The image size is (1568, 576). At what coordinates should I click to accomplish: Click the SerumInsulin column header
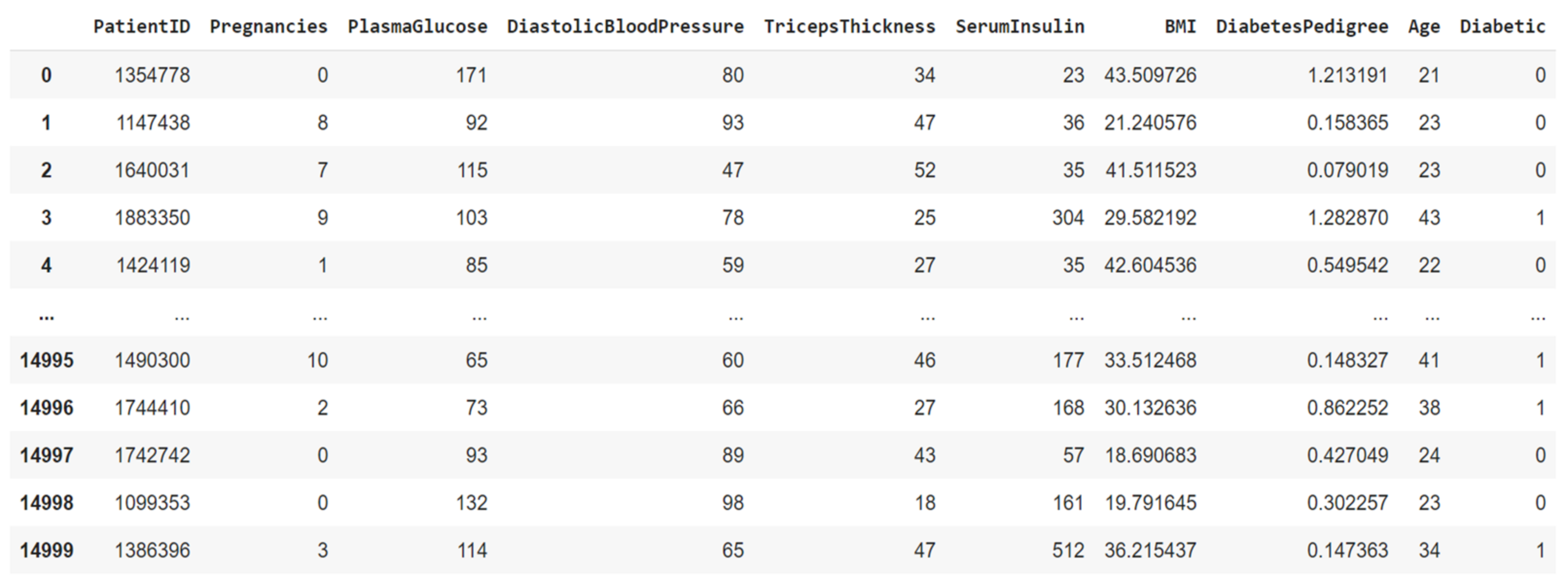pos(1019,26)
